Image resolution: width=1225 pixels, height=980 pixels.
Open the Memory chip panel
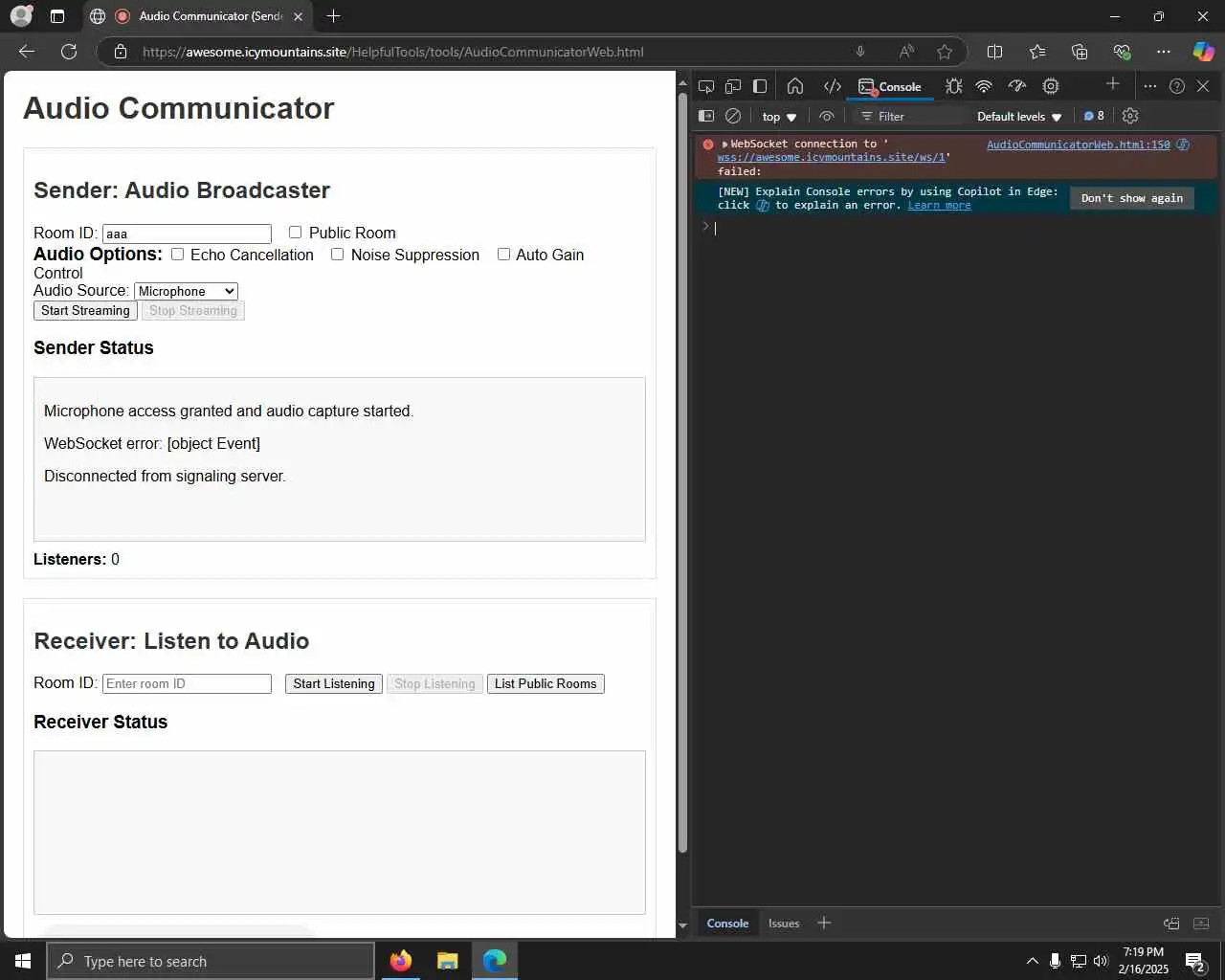click(x=1051, y=86)
